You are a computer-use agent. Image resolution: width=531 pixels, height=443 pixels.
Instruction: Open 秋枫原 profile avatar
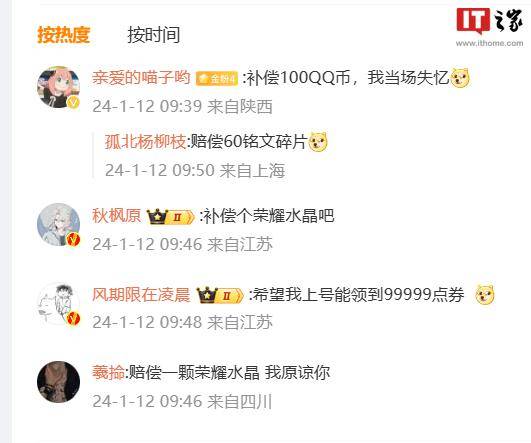pos(59,225)
